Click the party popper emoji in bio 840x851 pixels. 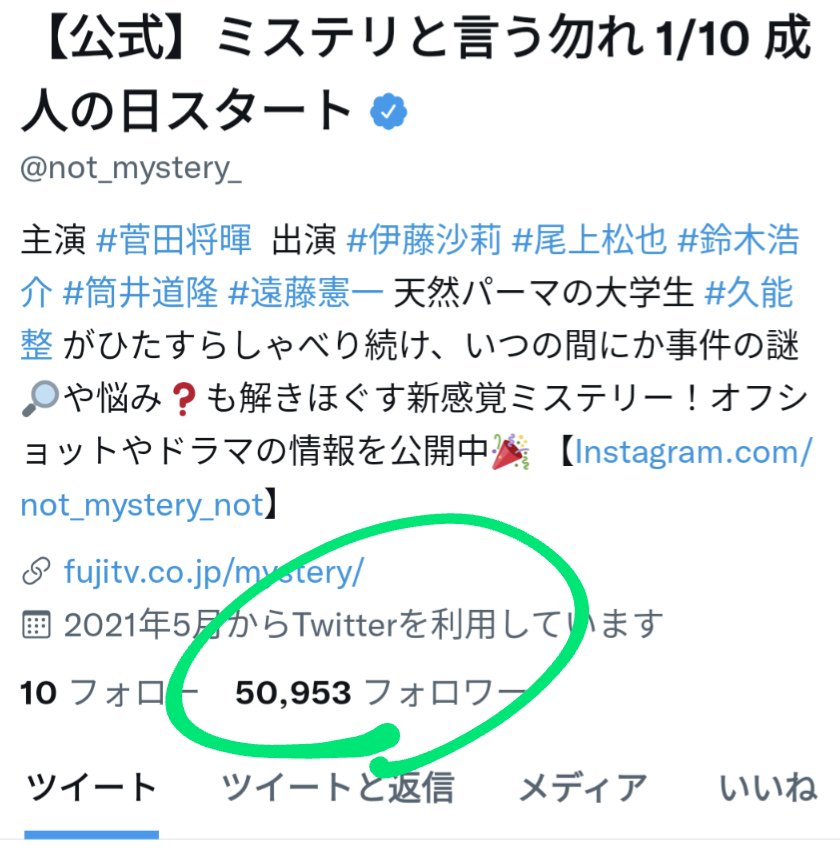click(510, 451)
